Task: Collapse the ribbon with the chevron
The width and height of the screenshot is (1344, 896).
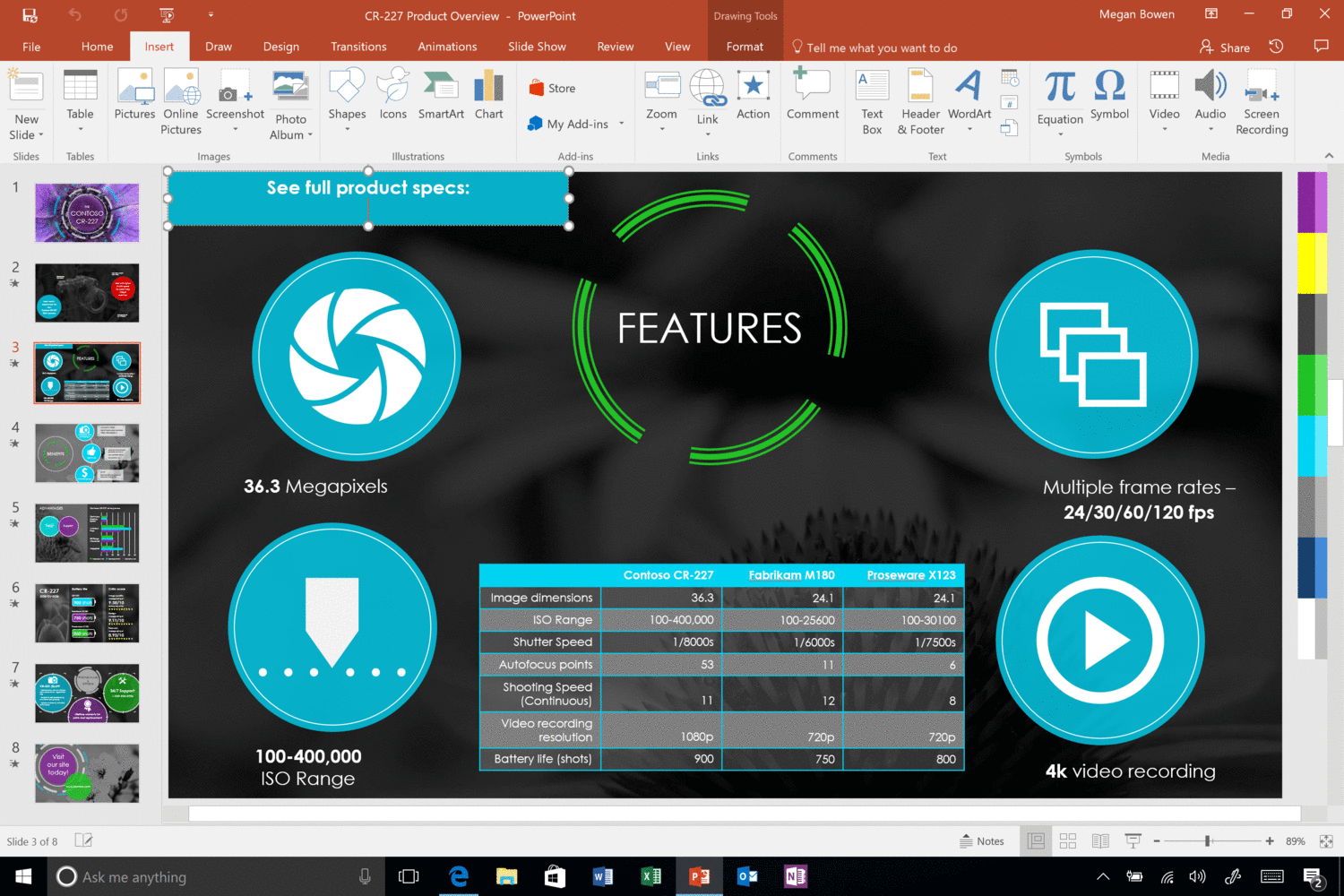Action: (1328, 155)
